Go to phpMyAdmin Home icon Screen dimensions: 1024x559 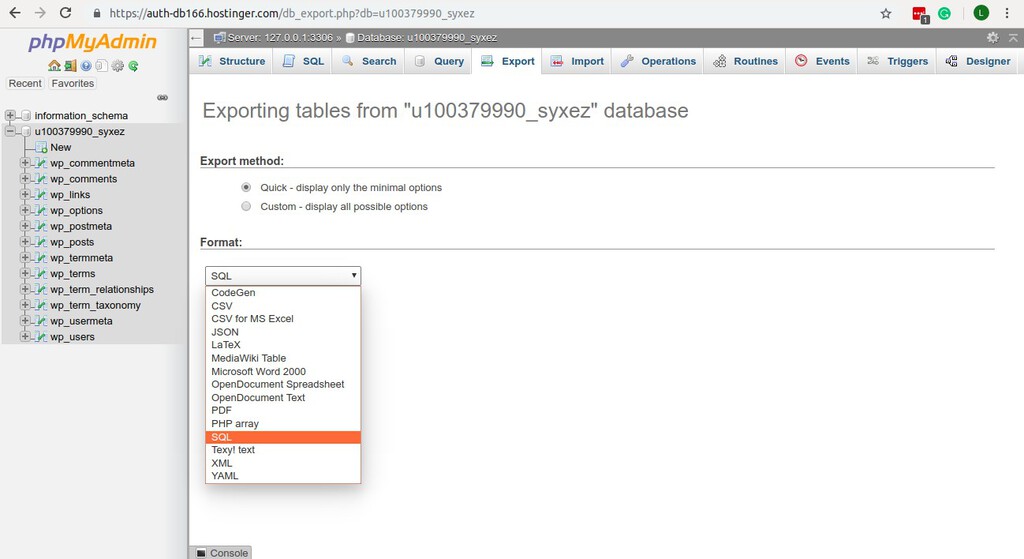[54, 65]
